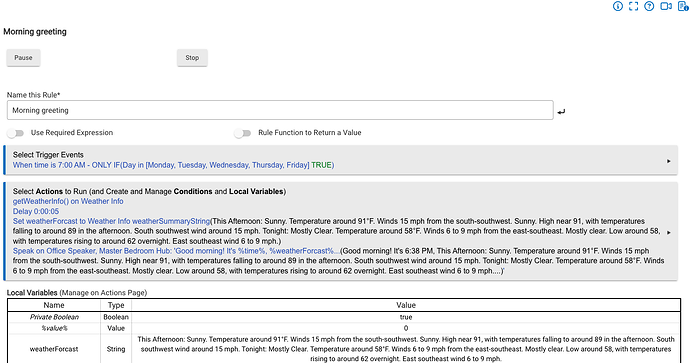Expand the Select Trigger Events arrow
The height and width of the screenshot is (363, 690).
click(x=668, y=161)
